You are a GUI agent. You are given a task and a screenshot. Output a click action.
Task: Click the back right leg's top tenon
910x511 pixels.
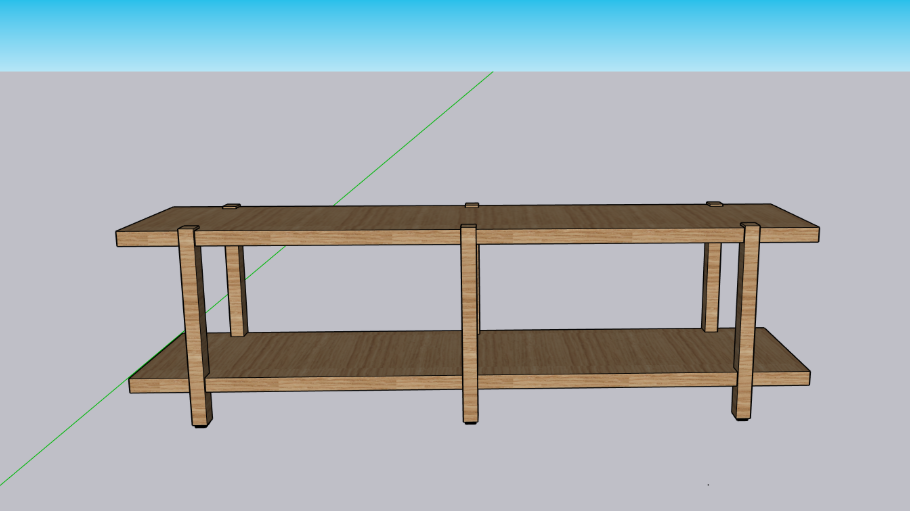714,205
